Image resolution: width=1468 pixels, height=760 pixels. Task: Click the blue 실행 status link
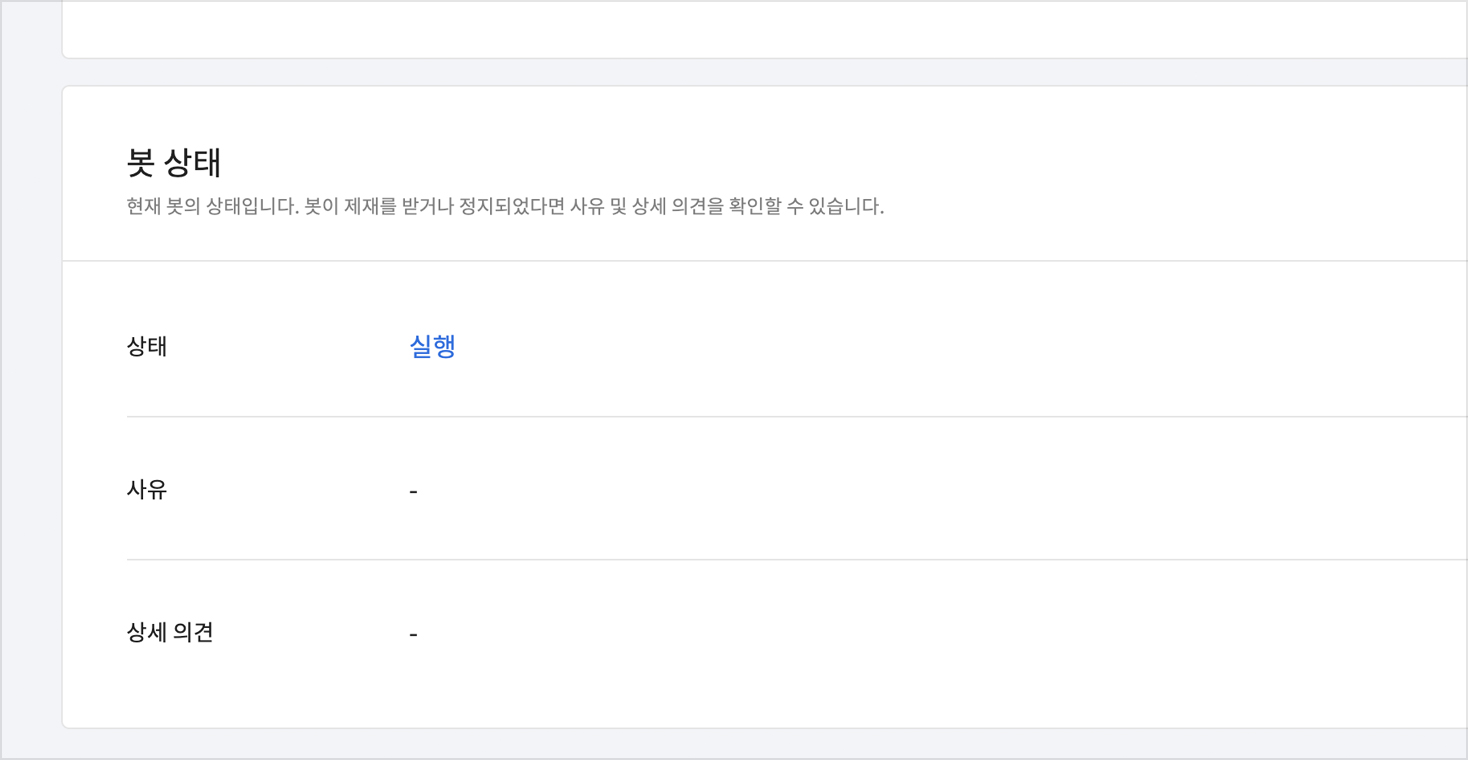[x=432, y=346]
